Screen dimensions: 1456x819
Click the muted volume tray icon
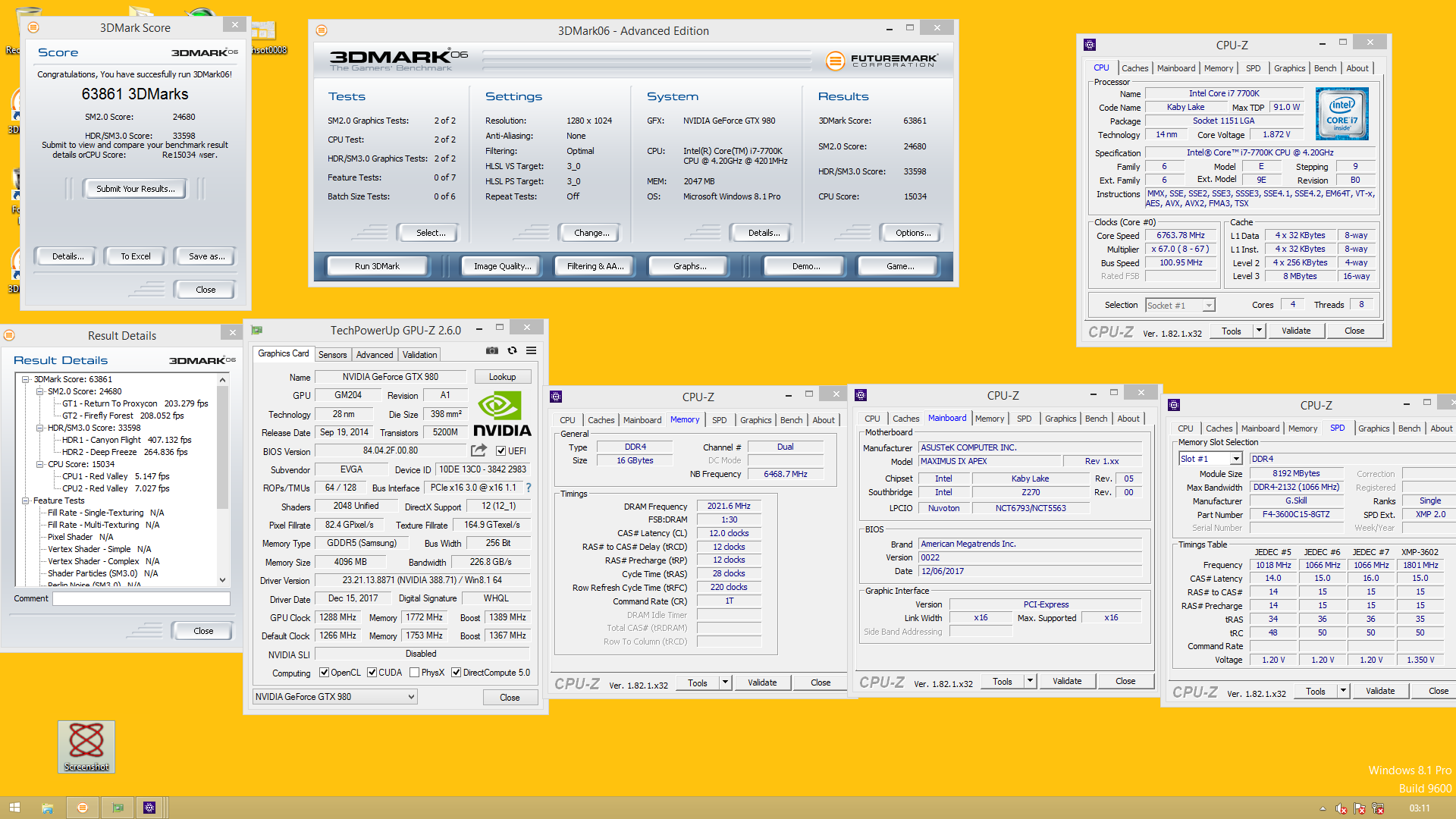point(1341,808)
